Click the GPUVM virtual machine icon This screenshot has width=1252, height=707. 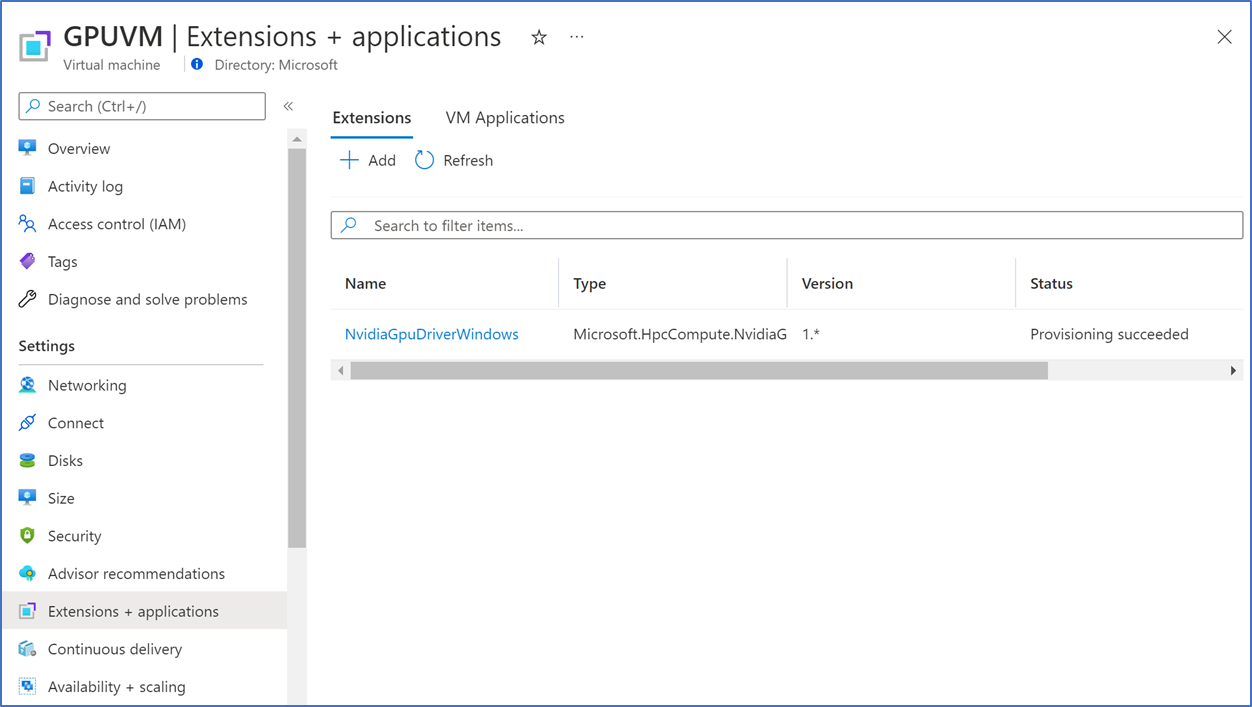pyautogui.click(x=35, y=46)
